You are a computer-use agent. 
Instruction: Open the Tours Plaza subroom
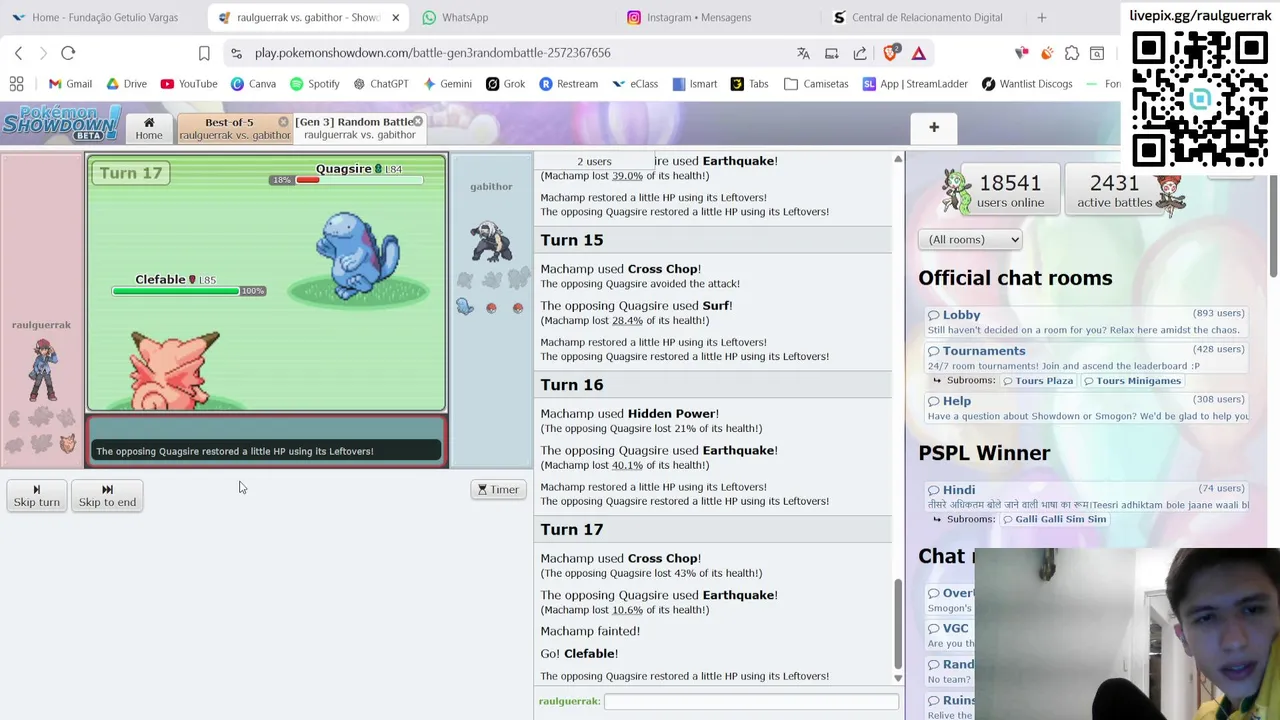tap(1038, 381)
